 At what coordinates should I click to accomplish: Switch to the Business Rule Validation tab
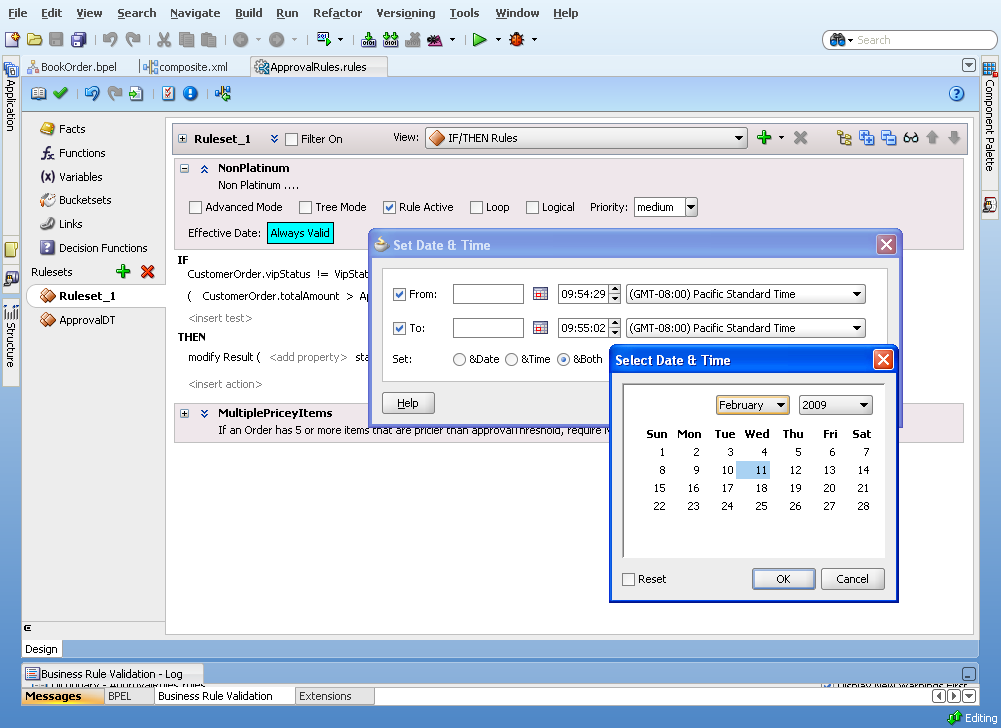215,696
